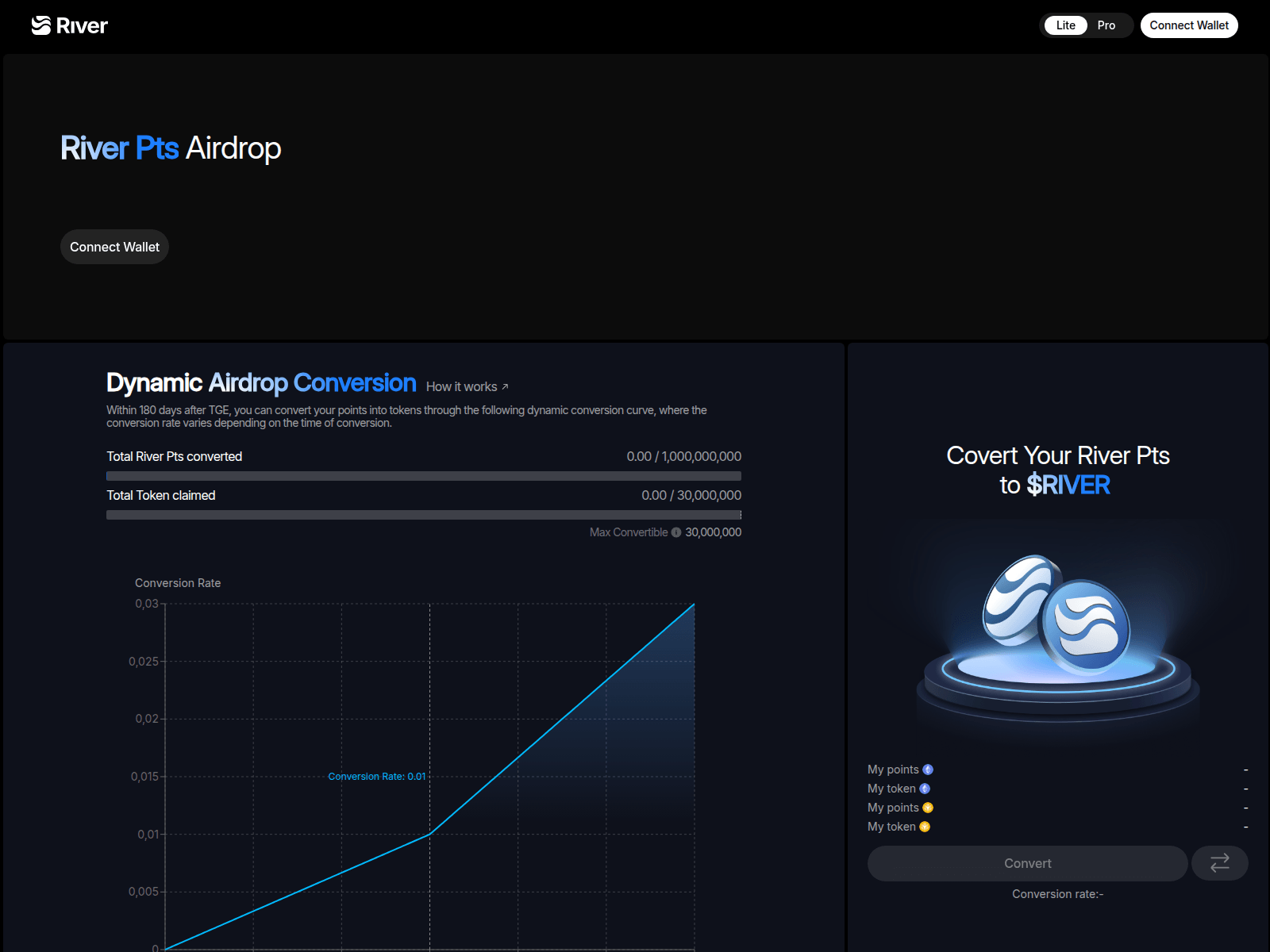Click the River Pts Airdrop heading
Viewport: 1270px width, 952px height.
click(x=171, y=148)
